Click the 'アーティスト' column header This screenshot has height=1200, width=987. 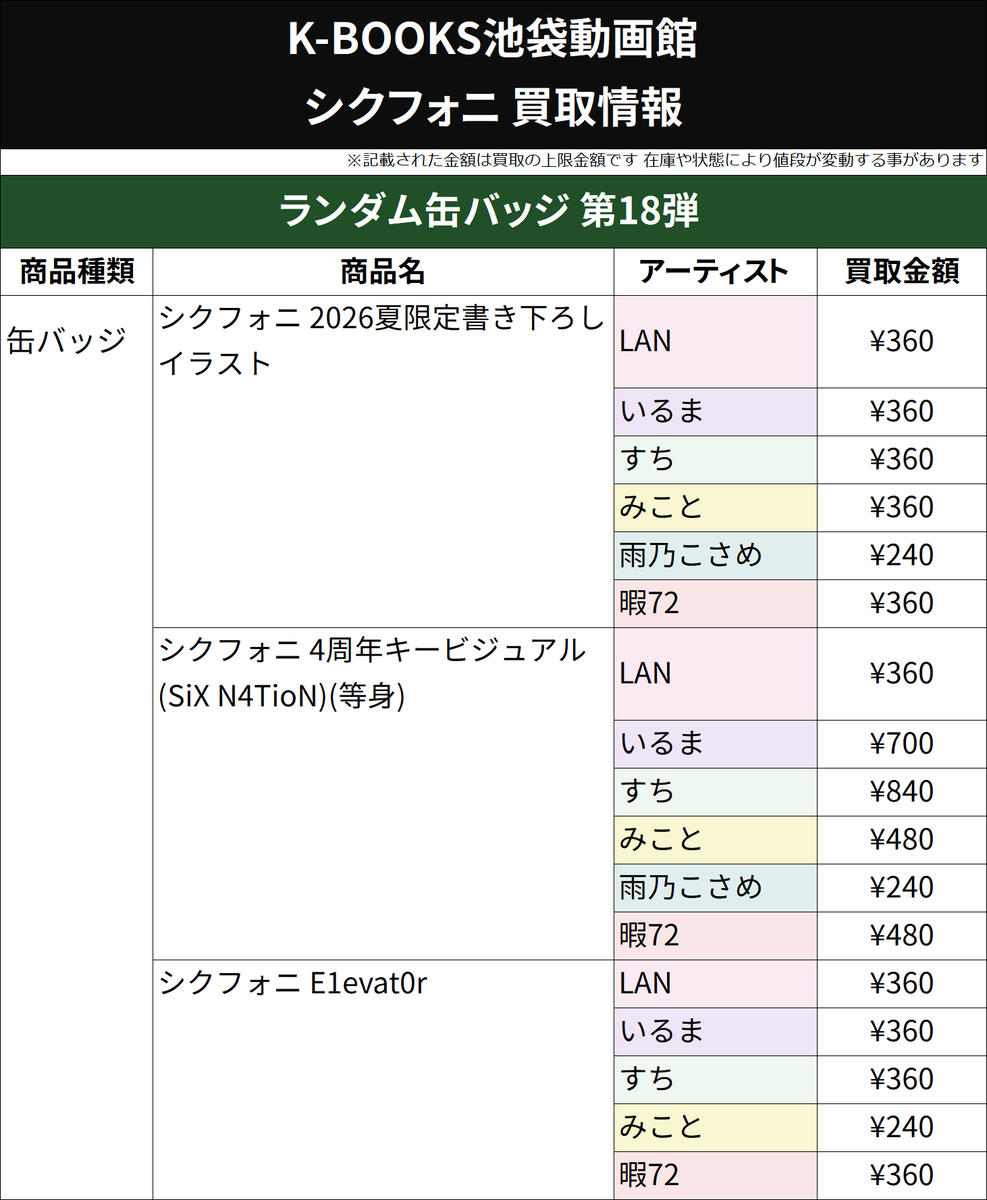coord(715,271)
